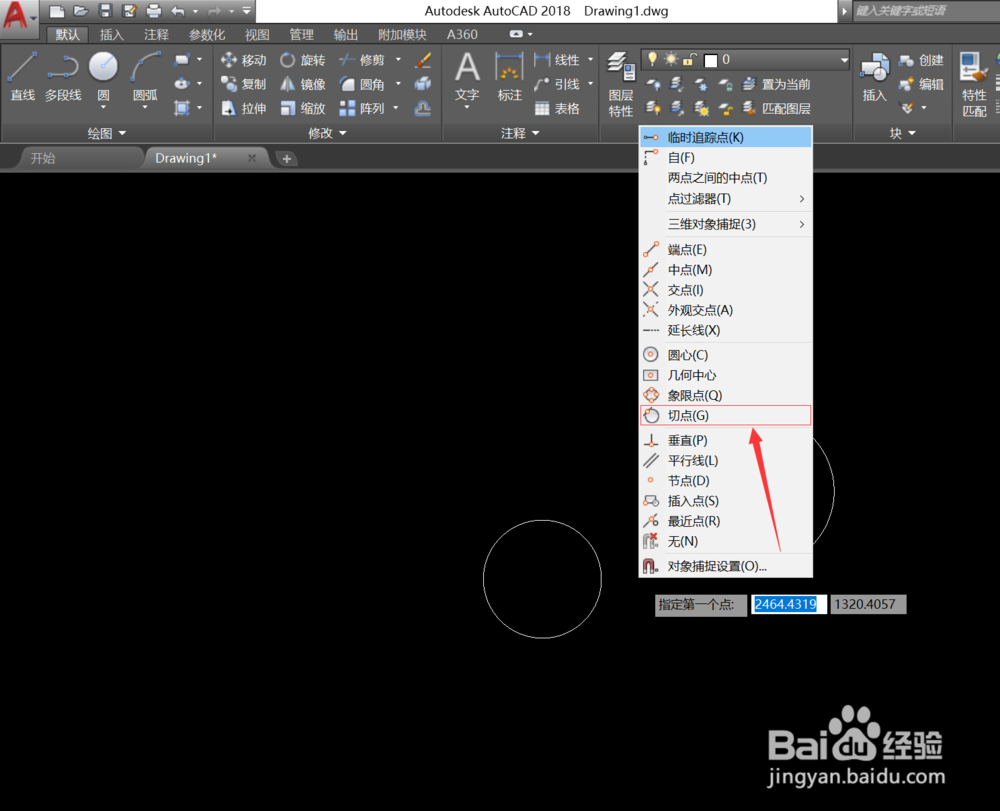Image resolution: width=1000 pixels, height=811 pixels.
Task: Toggle layer on/off lightbulb icon
Action: click(x=652, y=59)
